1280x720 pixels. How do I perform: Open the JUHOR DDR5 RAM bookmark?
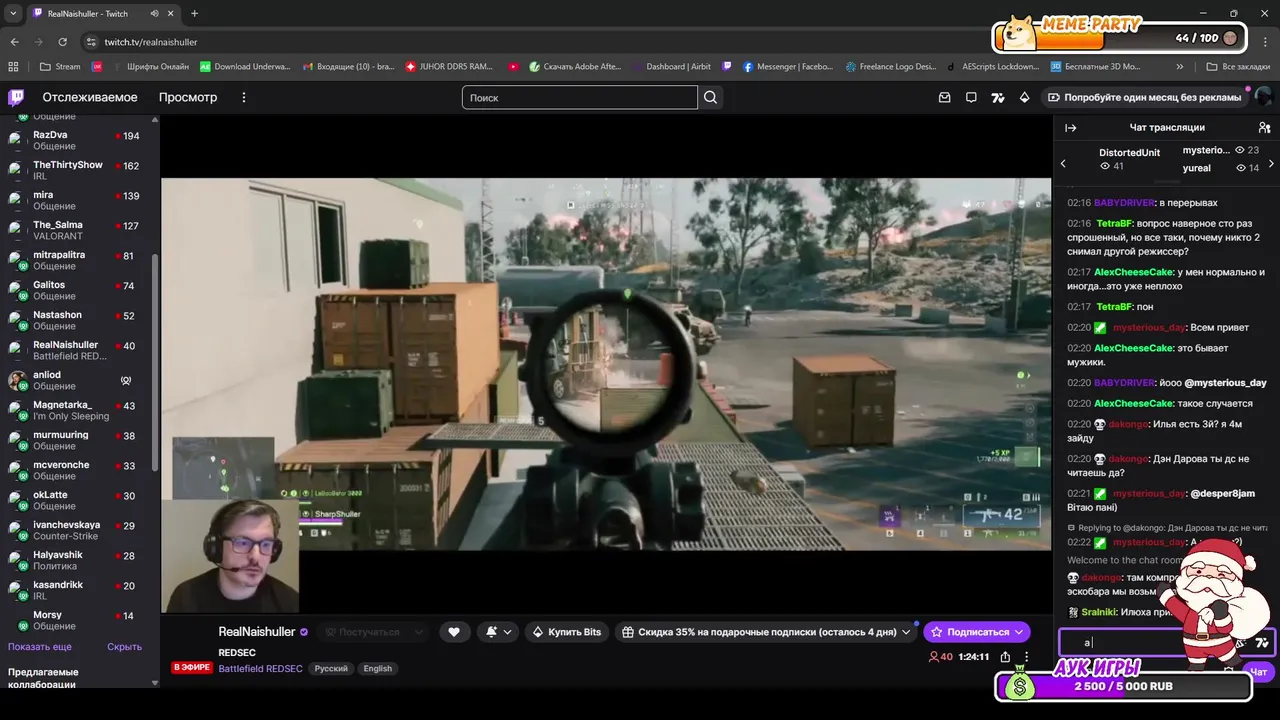[449, 67]
